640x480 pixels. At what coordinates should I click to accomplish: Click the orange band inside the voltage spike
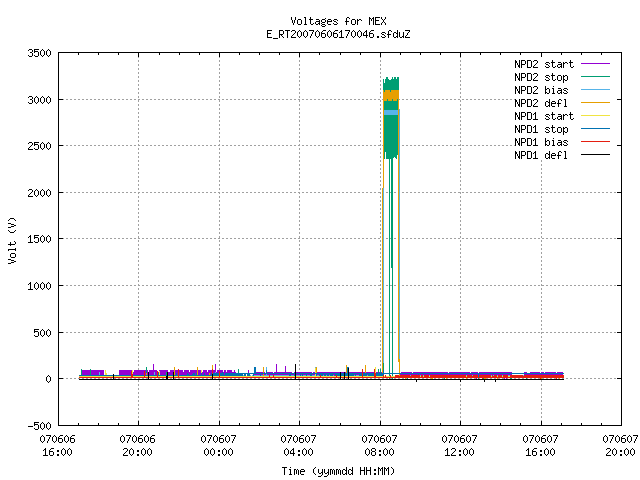391,96
